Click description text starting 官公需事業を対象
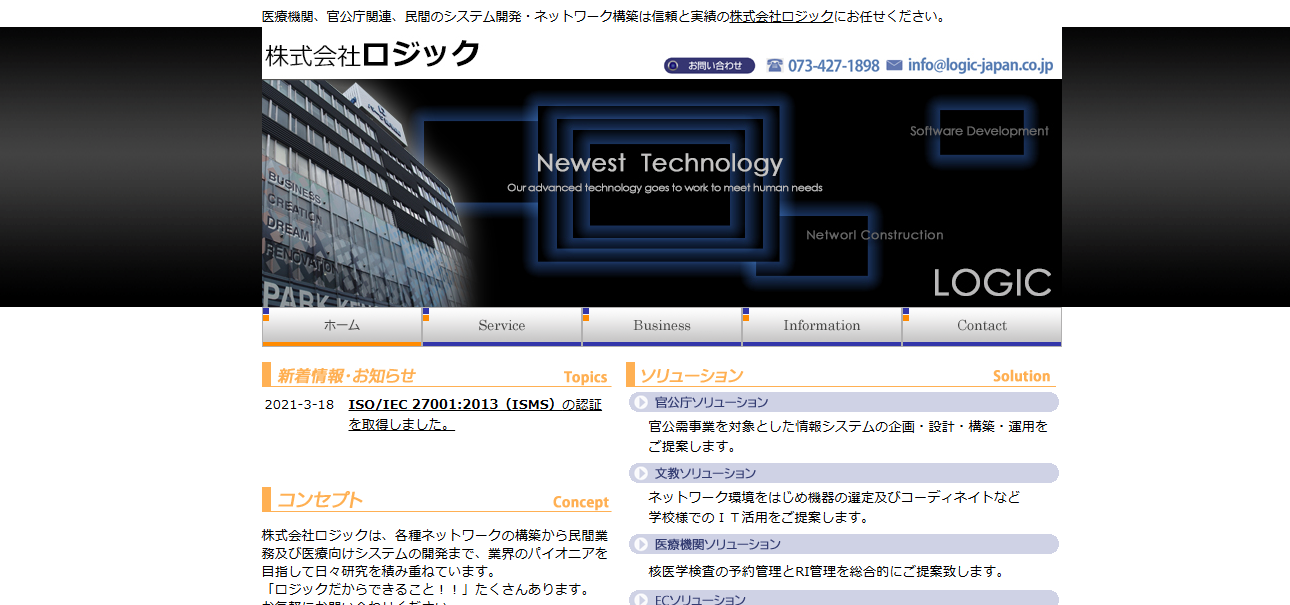Viewport: 1290px width, 605px height. [848, 436]
